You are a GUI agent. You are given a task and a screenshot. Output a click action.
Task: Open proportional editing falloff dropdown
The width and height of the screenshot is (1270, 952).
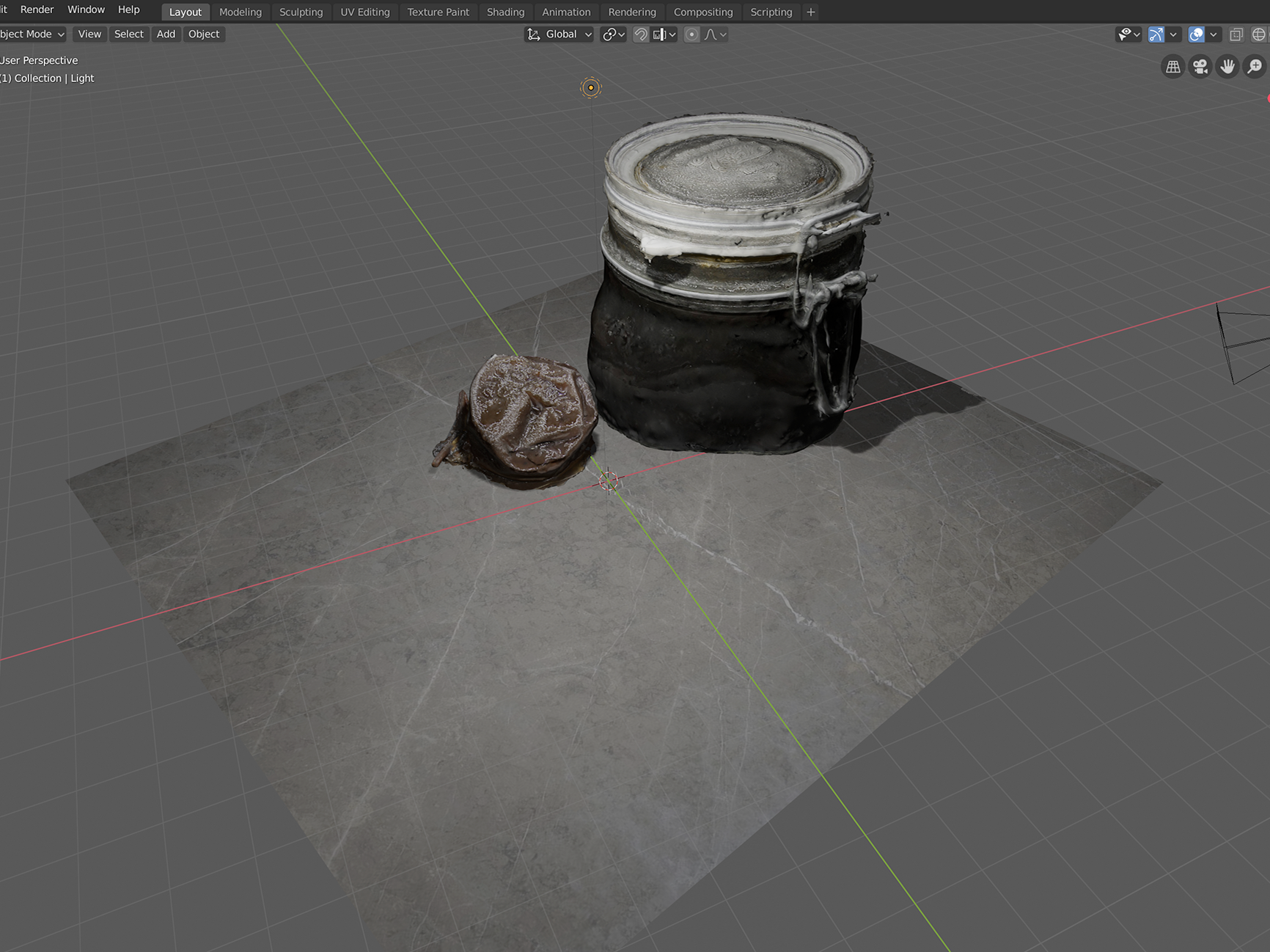coord(716,34)
